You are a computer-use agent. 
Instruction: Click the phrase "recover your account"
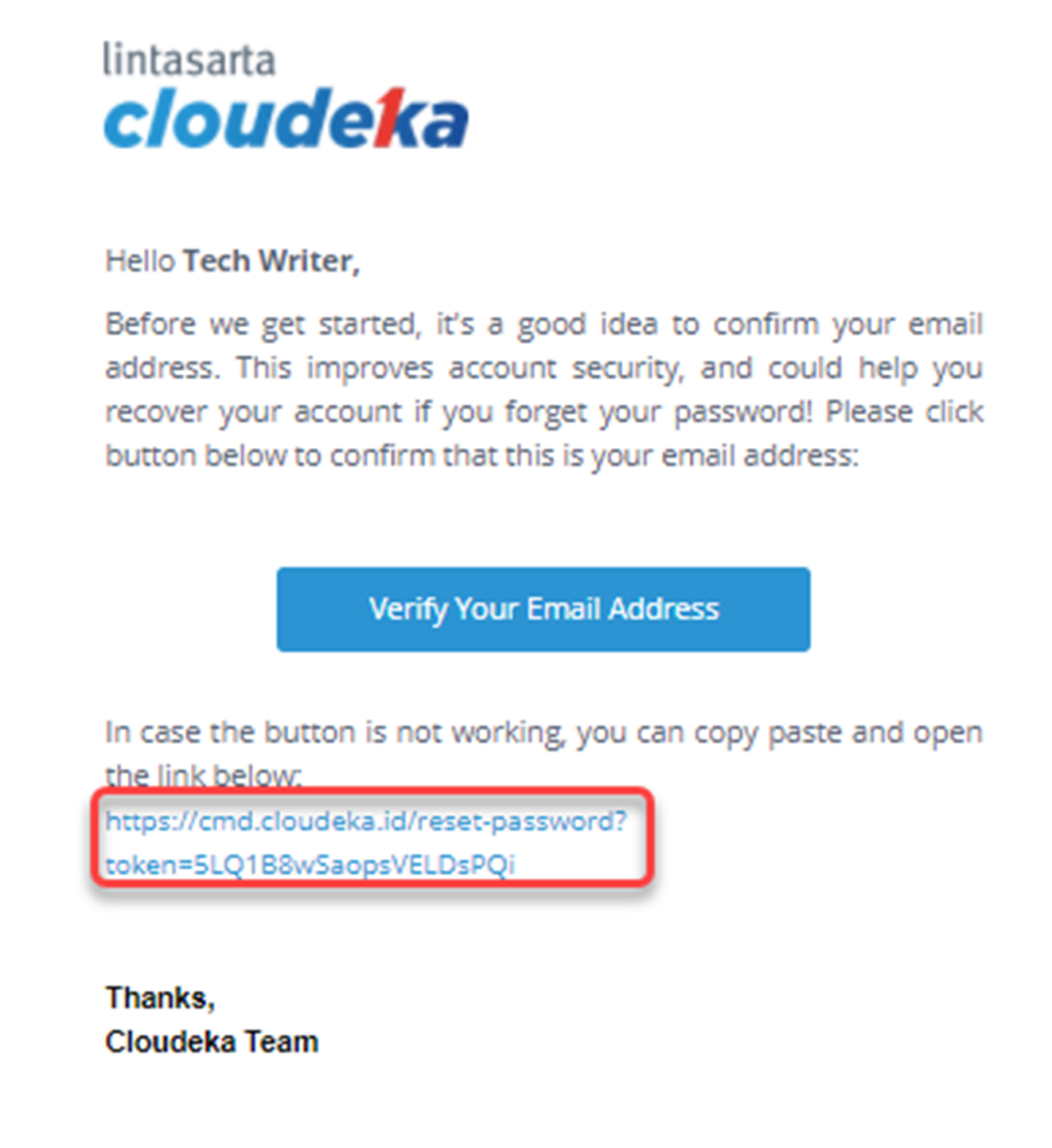pos(254,412)
